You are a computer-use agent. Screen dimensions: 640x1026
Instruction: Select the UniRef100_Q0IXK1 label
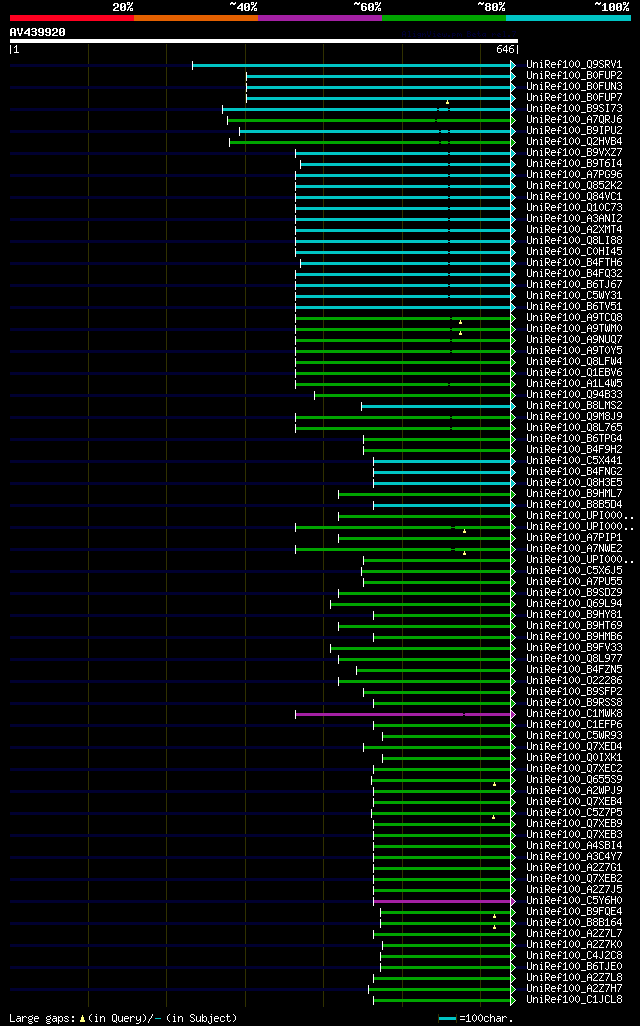tap(574, 758)
